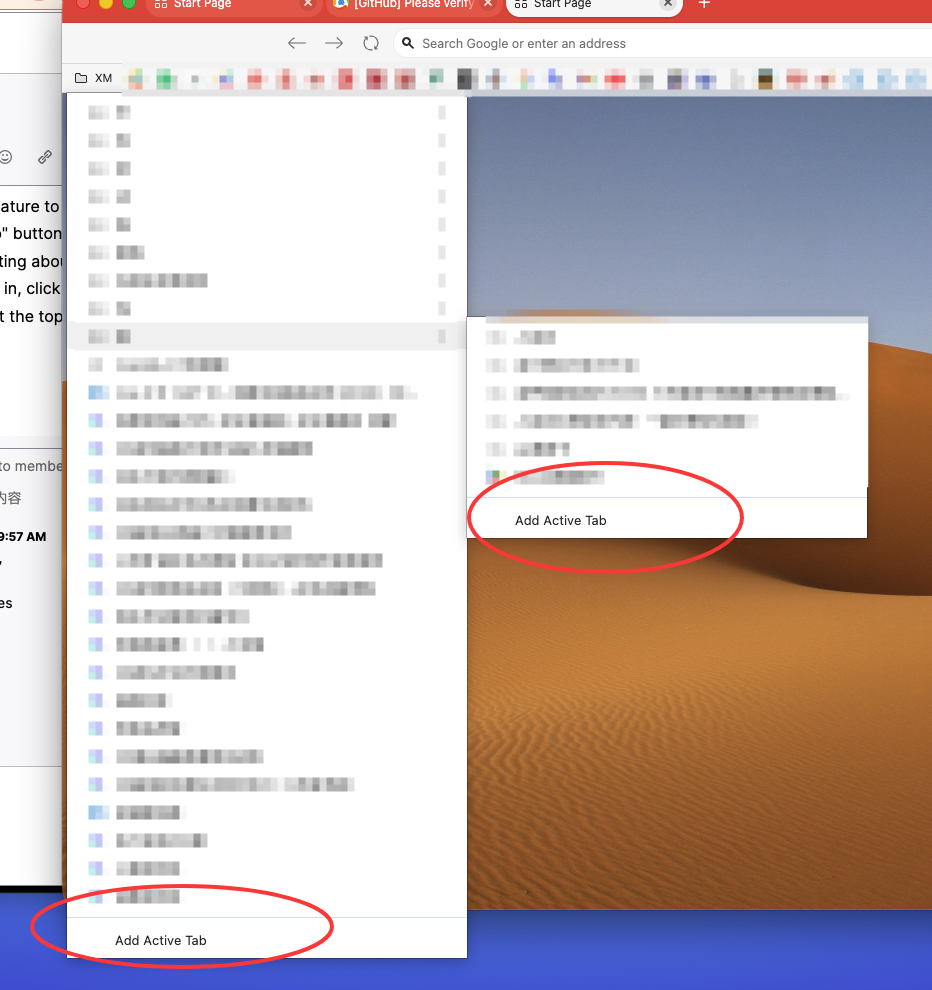Image resolution: width=932 pixels, height=990 pixels.
Task: Click link icon in left chat window
Action: click(45, 157)
